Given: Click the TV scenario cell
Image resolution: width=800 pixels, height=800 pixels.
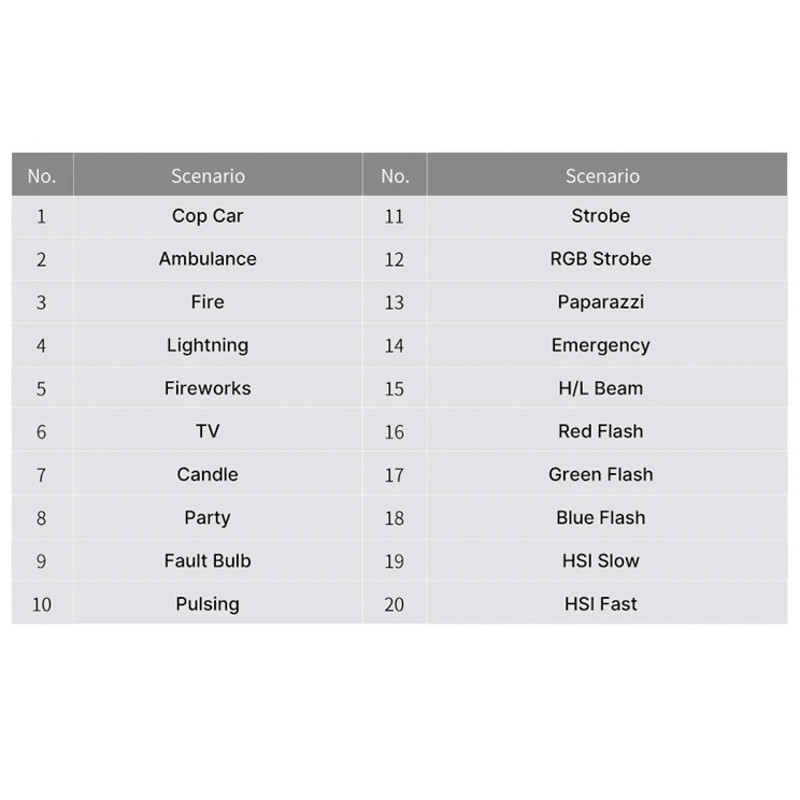Looking at the screenshot, I should coord(207,431).
